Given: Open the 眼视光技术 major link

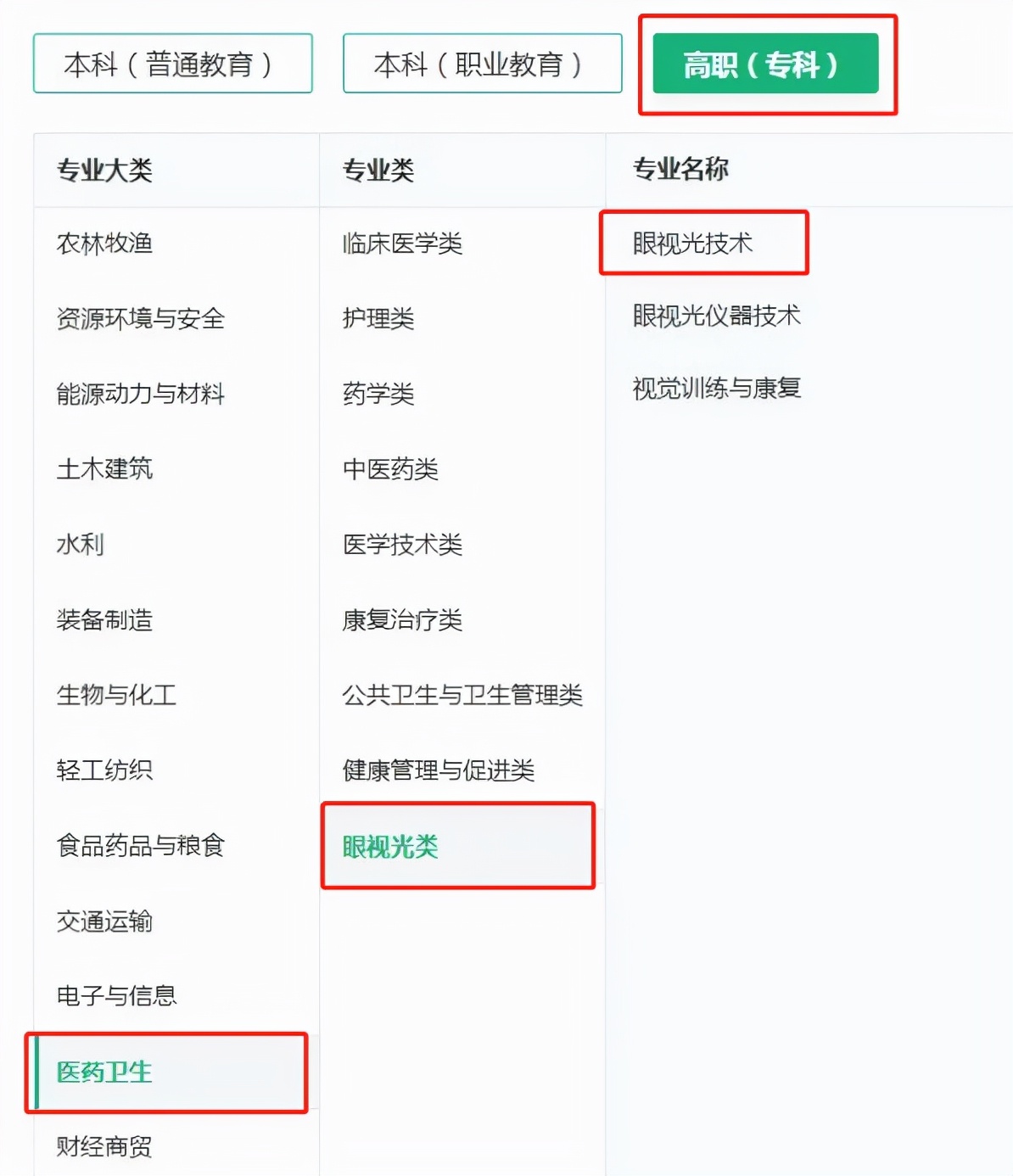Looking at the screenshot, I should 692,244.
